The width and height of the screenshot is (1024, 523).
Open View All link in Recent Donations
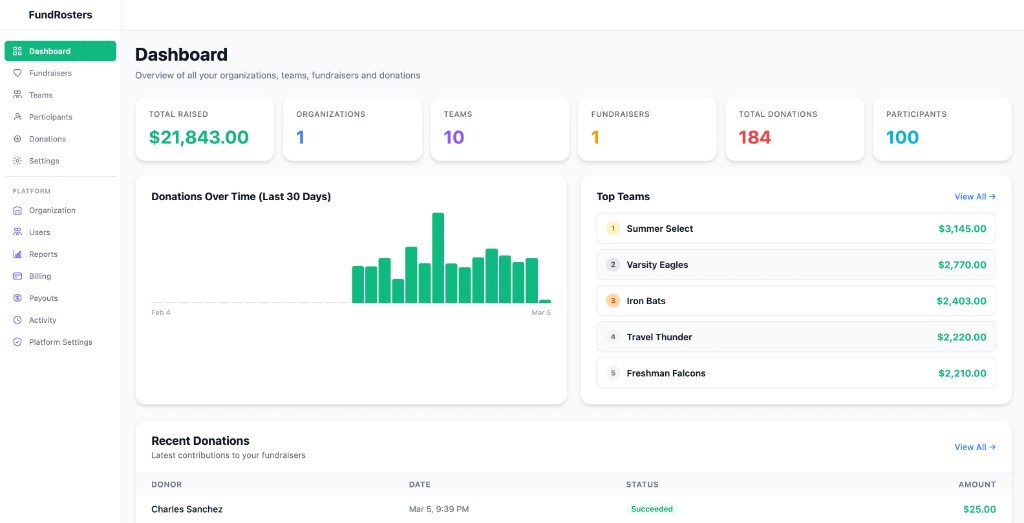974,447
